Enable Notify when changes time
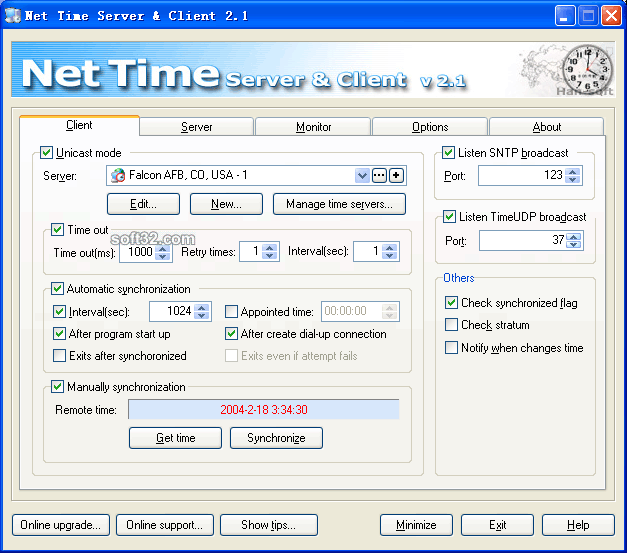 [x=451, y=347]
